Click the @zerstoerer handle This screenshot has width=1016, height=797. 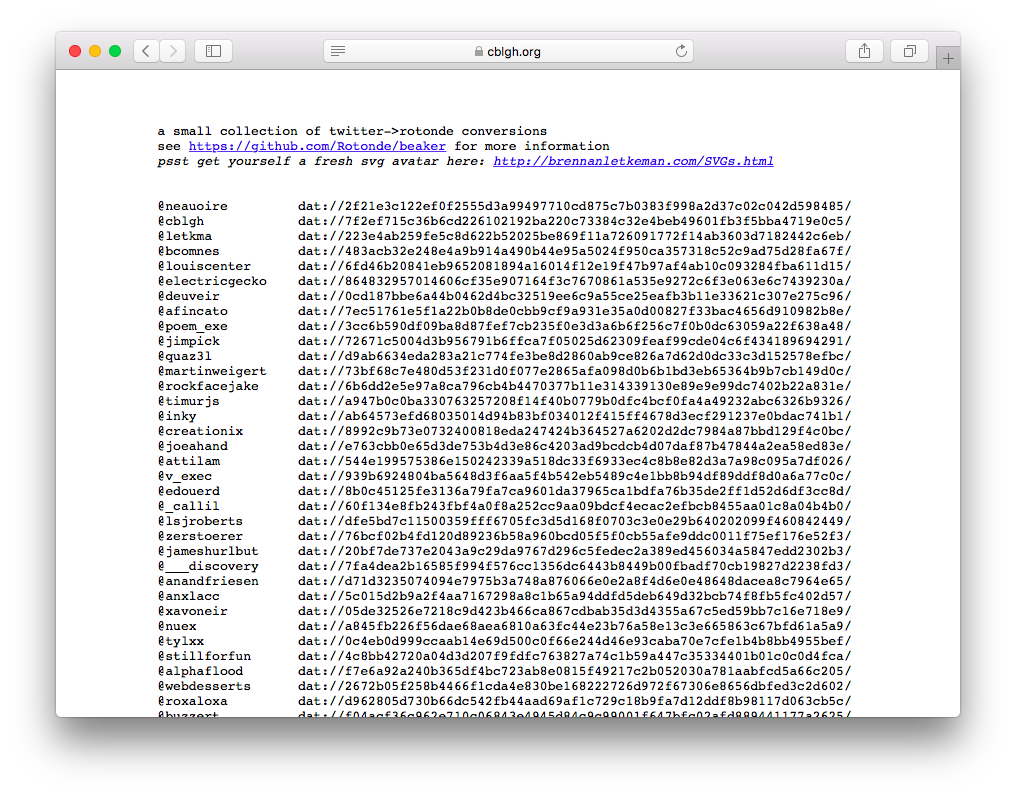(201, 536)
